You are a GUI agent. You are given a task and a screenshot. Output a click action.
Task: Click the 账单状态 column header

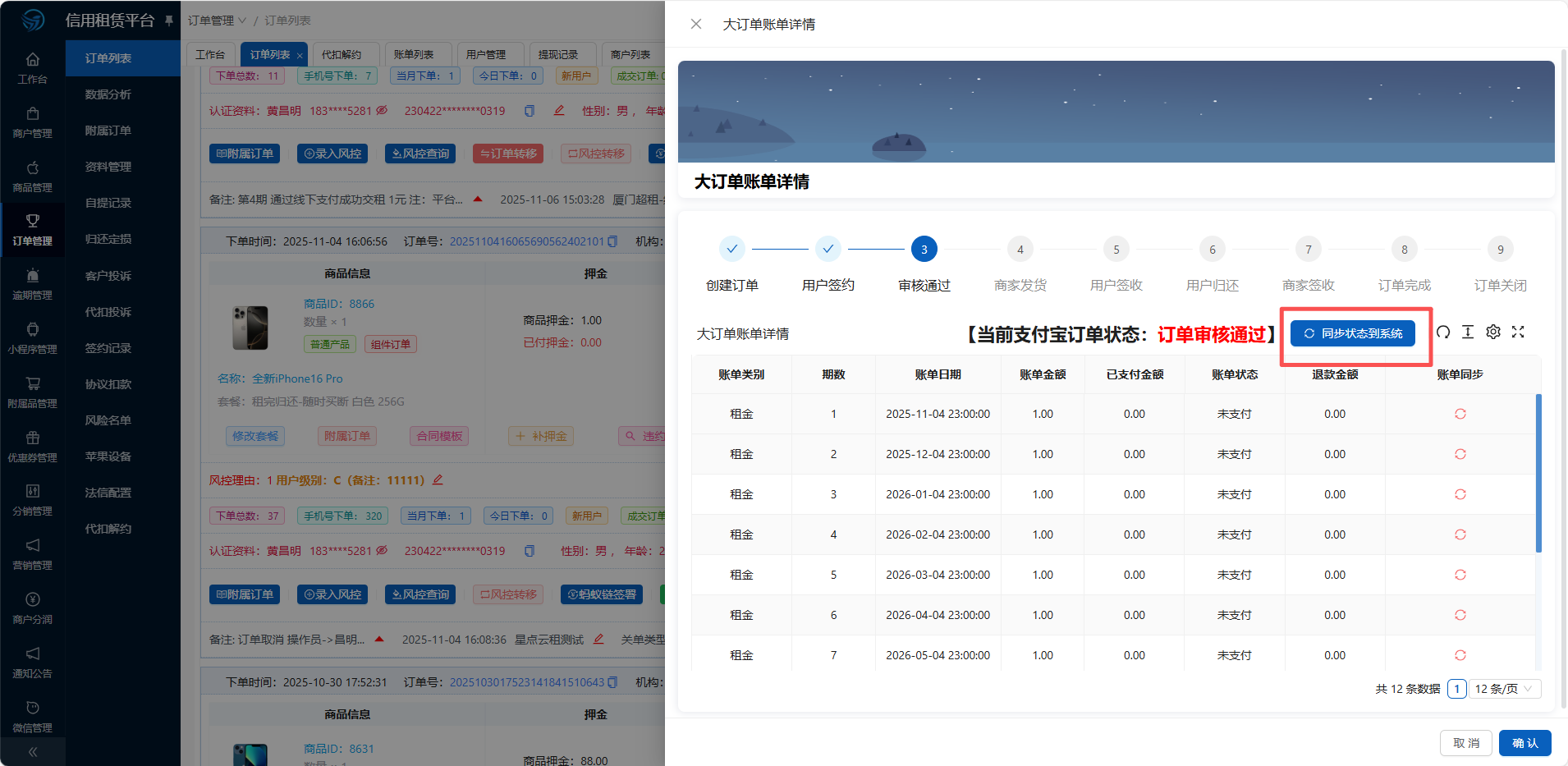(1234, 374)
